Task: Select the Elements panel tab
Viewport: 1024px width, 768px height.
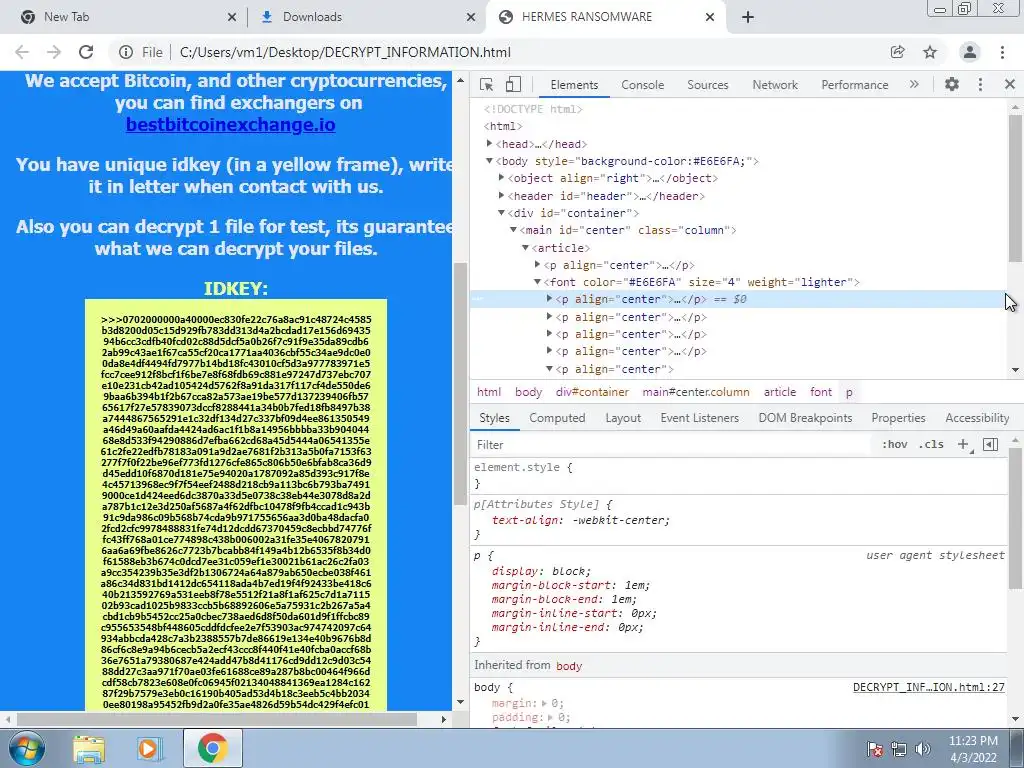Action: pos(574,84)
